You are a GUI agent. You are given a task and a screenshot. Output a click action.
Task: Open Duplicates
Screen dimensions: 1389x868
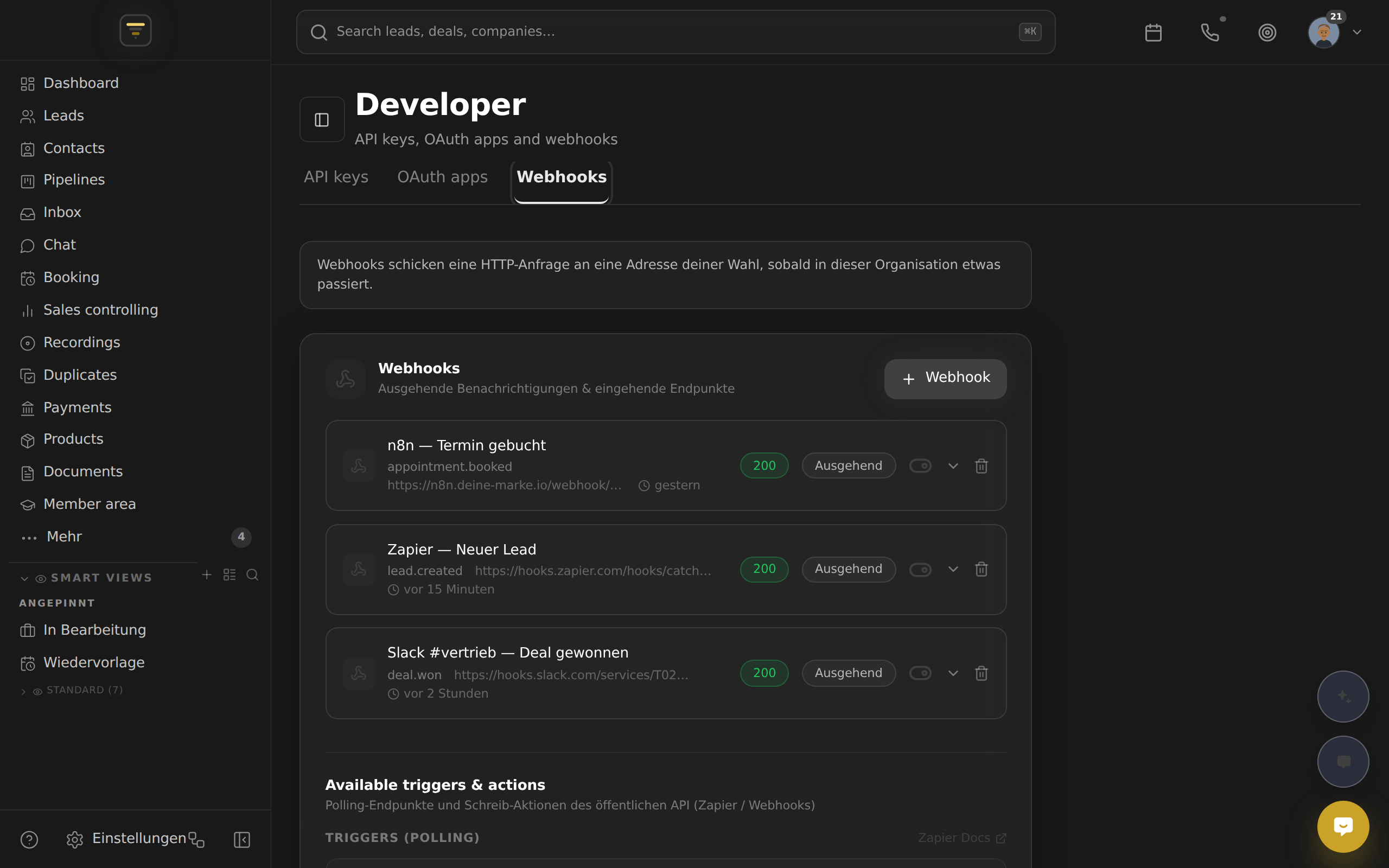point(136,375)
